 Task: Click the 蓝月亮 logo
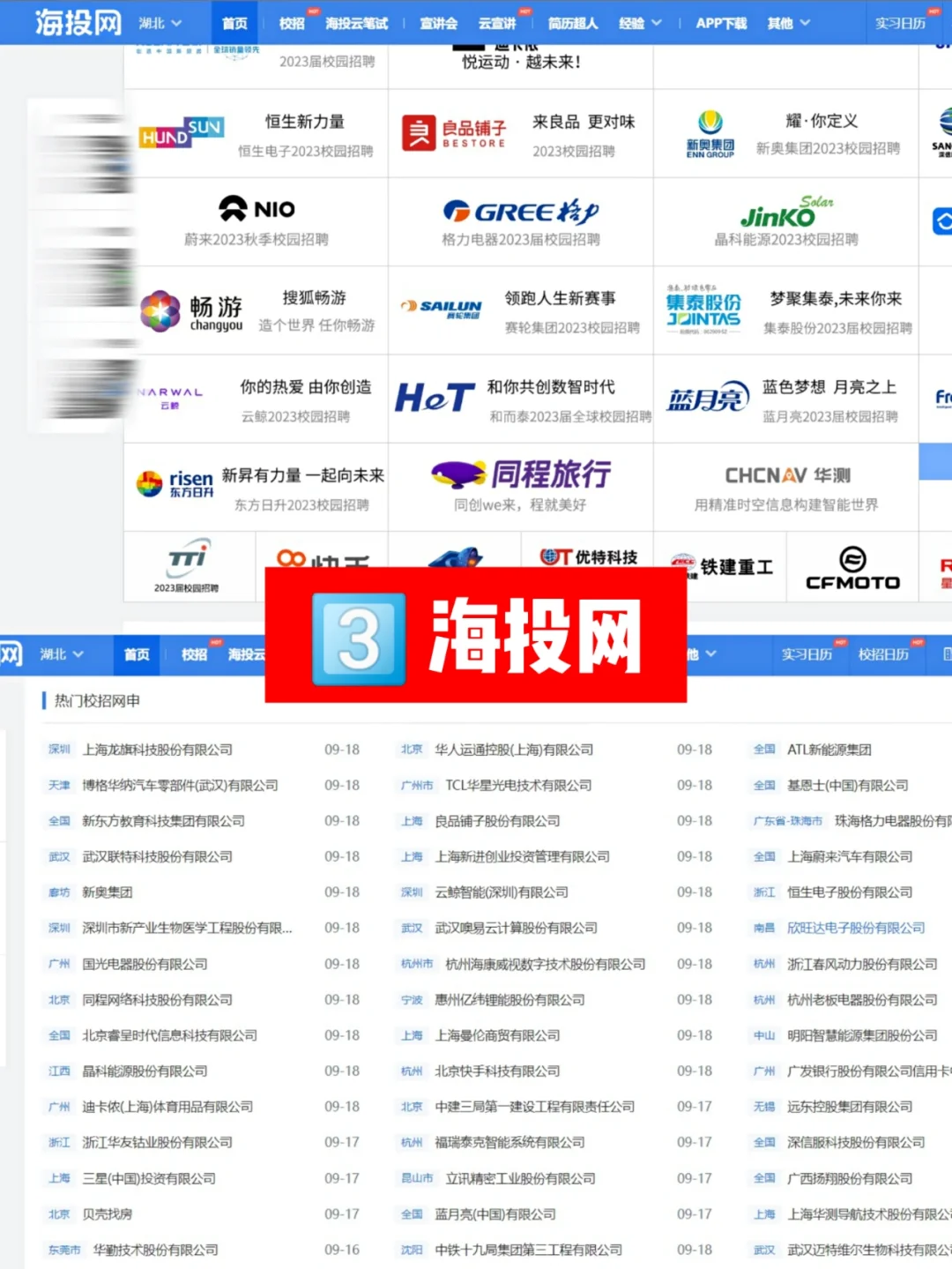(x=708, y=398)
